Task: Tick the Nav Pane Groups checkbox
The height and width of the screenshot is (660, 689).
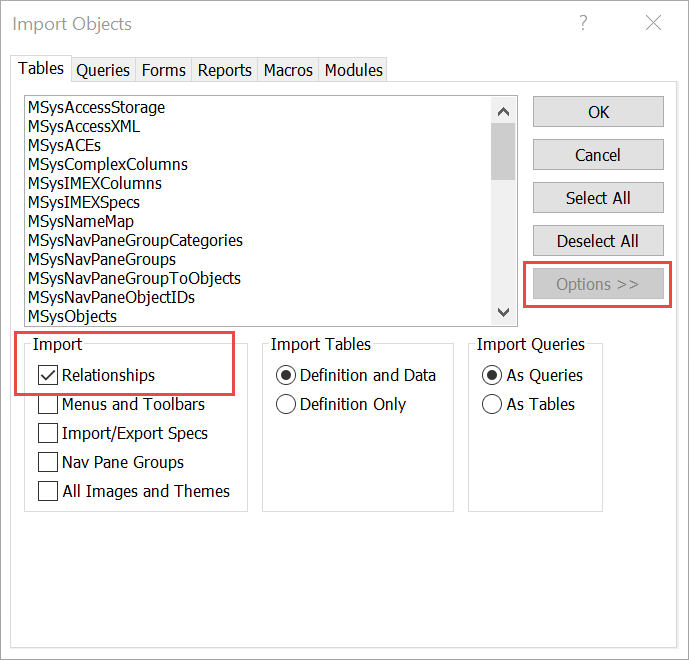Action: [48, 463]
